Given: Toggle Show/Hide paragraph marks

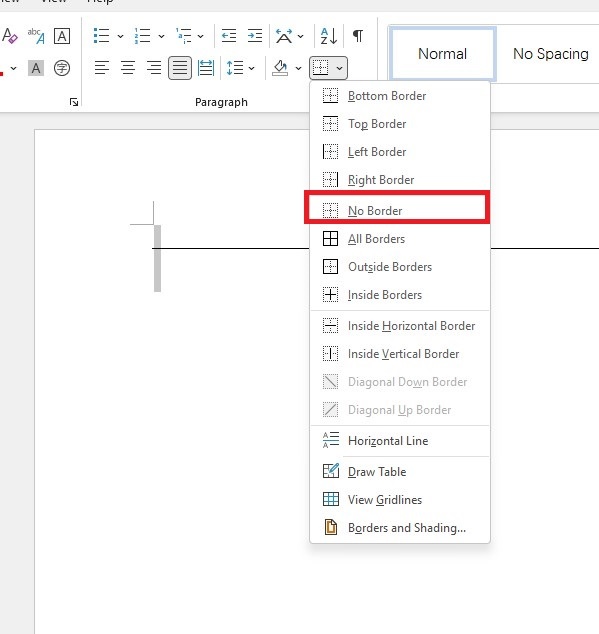Looking at the screenshot, I should point(358,36).
